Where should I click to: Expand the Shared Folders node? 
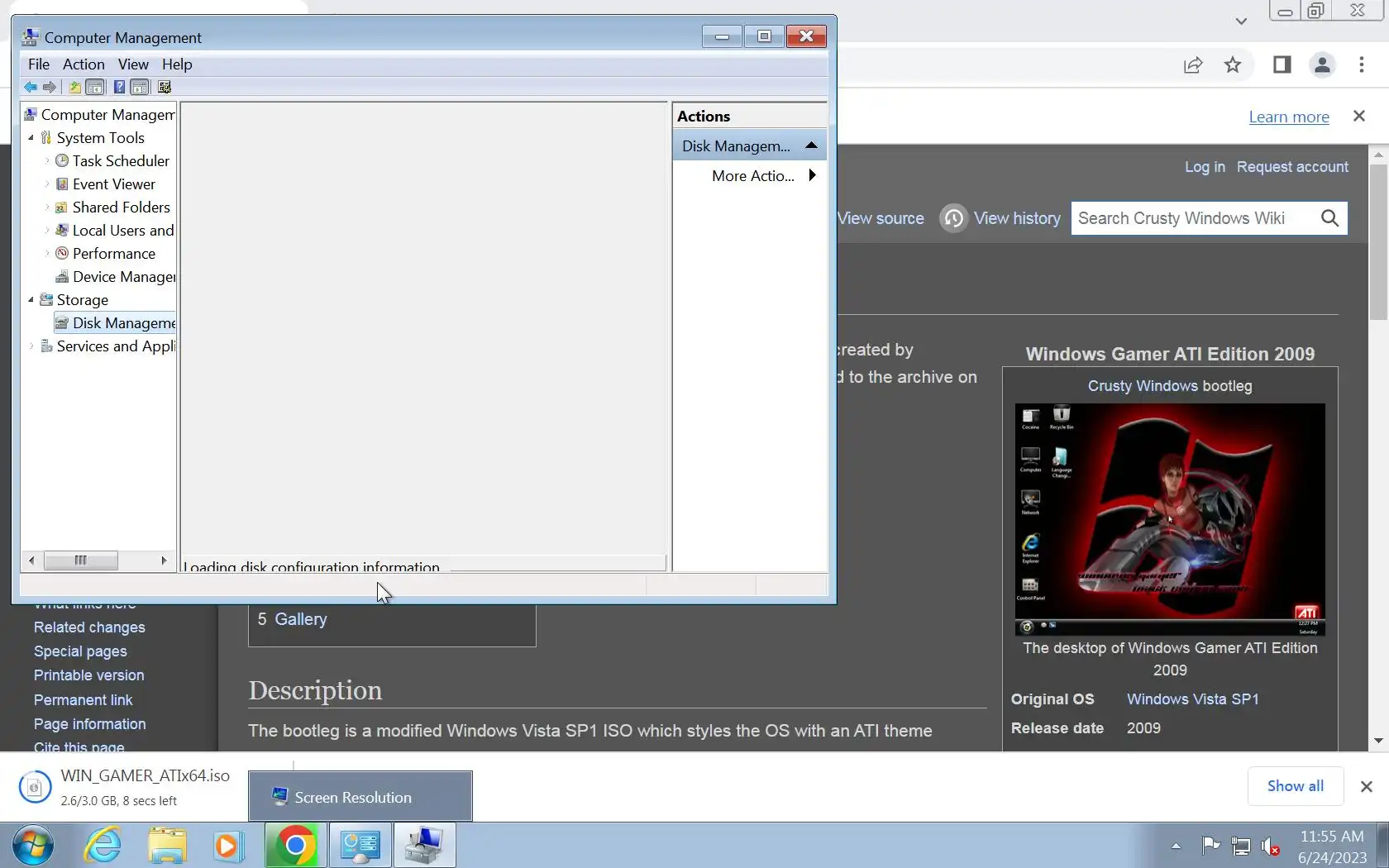click(47, 207)
